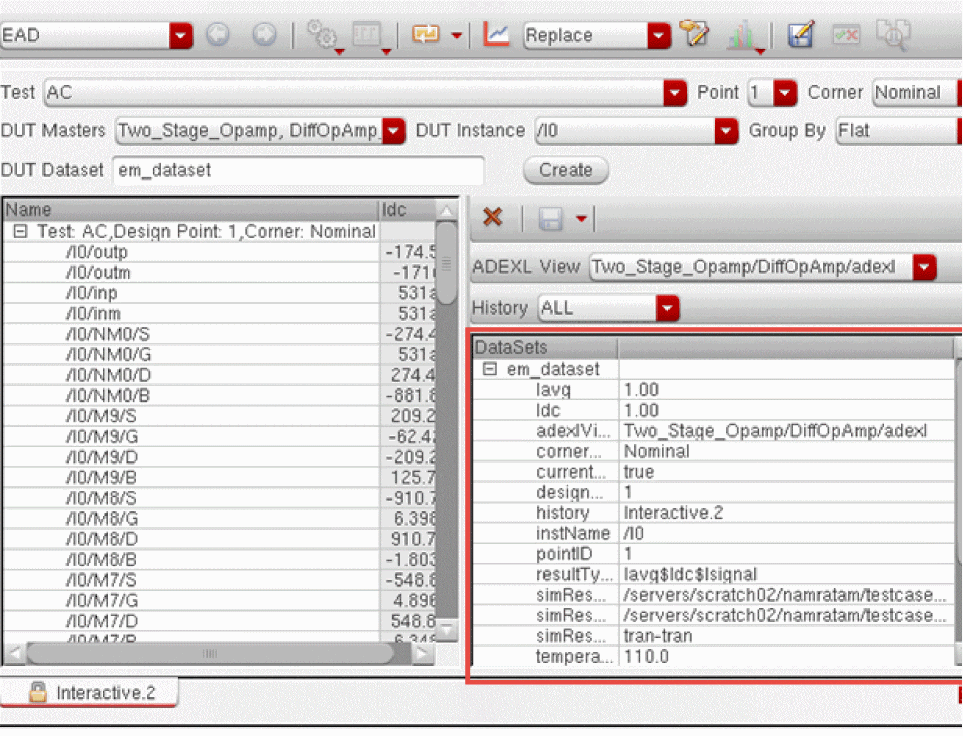Click the forward navigation arrow icon

tap(264, 35)
